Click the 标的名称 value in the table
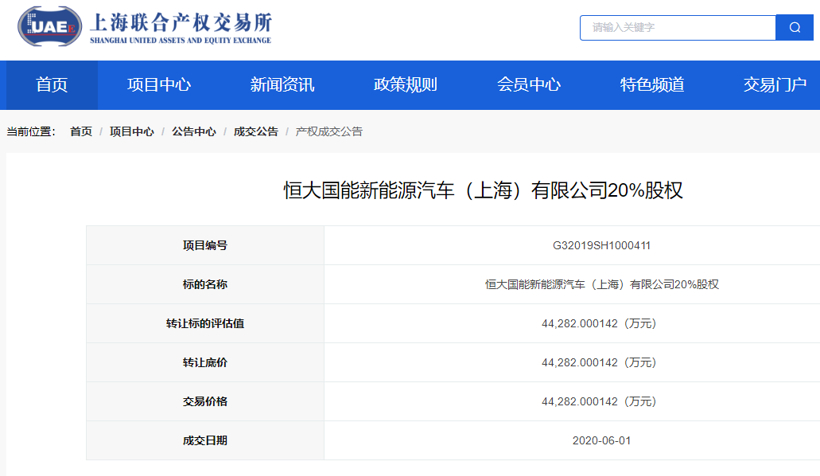The width and height of the screenshot is (820, 476). click(601, 284)
